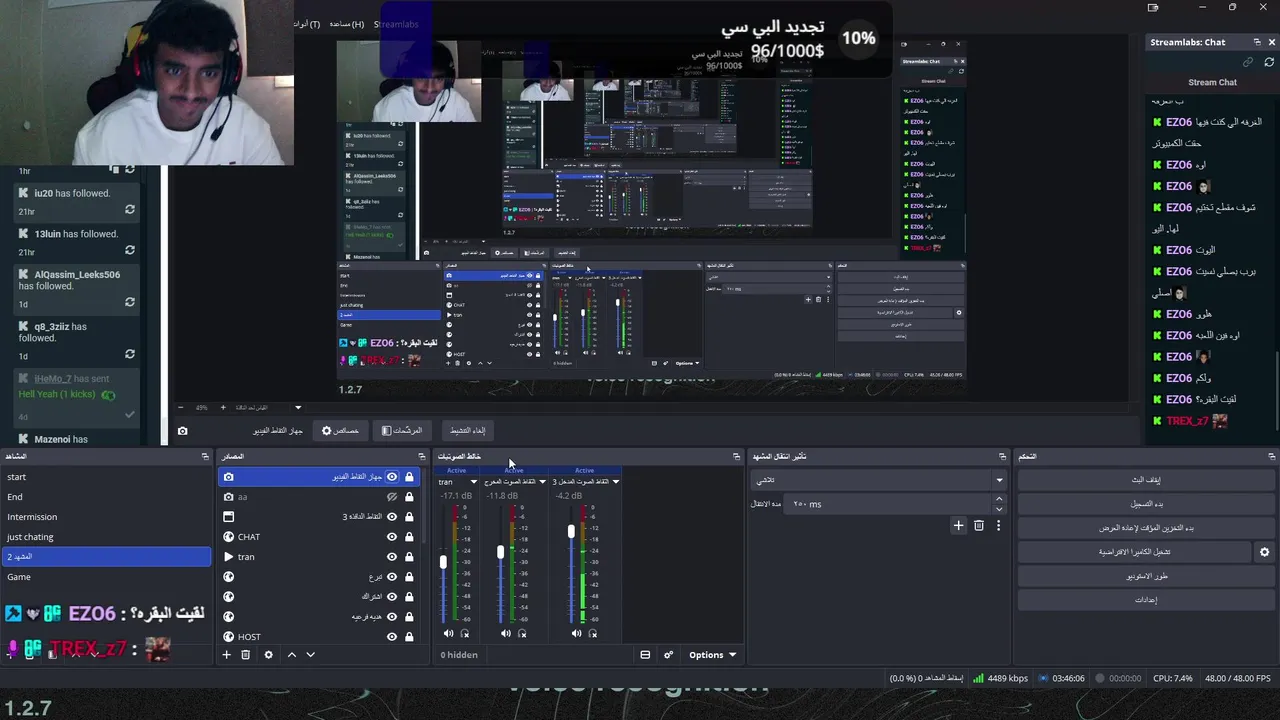Viewport: 1280px width, 720px height.
Task: Mute the third mixer channel speaker icon
Action: pyautogui.click(x=576, y=633)
